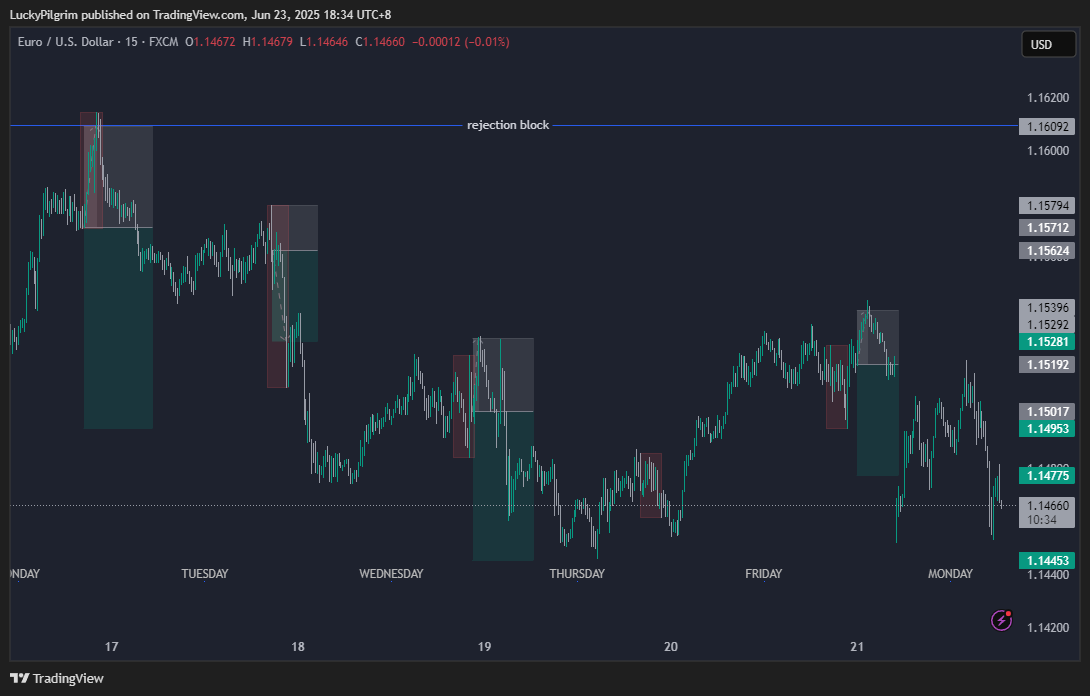Click the TUESDAY label on the time axis
This screenshot has width=1090, height=696.
[x=205, y=573]
